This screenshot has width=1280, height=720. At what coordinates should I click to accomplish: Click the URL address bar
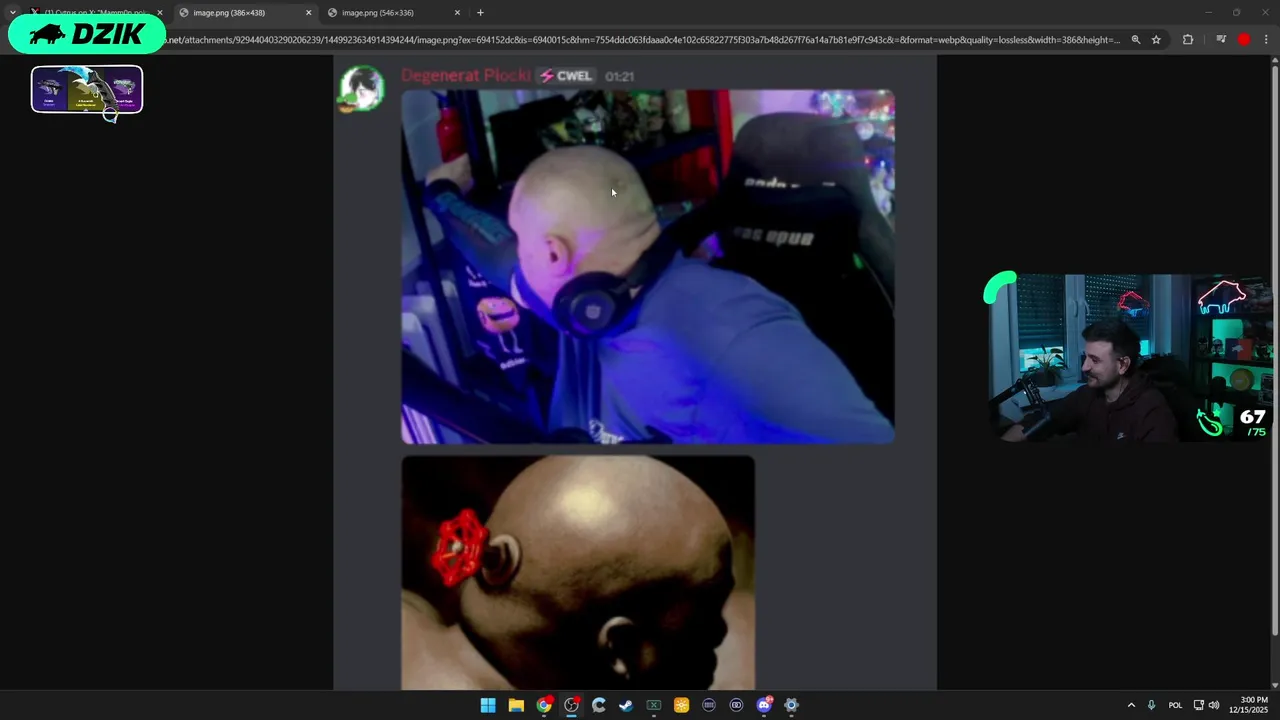(642, 40)
